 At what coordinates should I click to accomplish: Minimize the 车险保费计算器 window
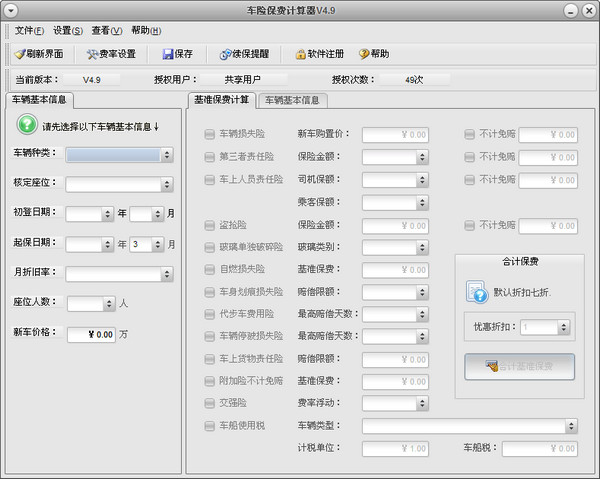[x=571, y=10]
